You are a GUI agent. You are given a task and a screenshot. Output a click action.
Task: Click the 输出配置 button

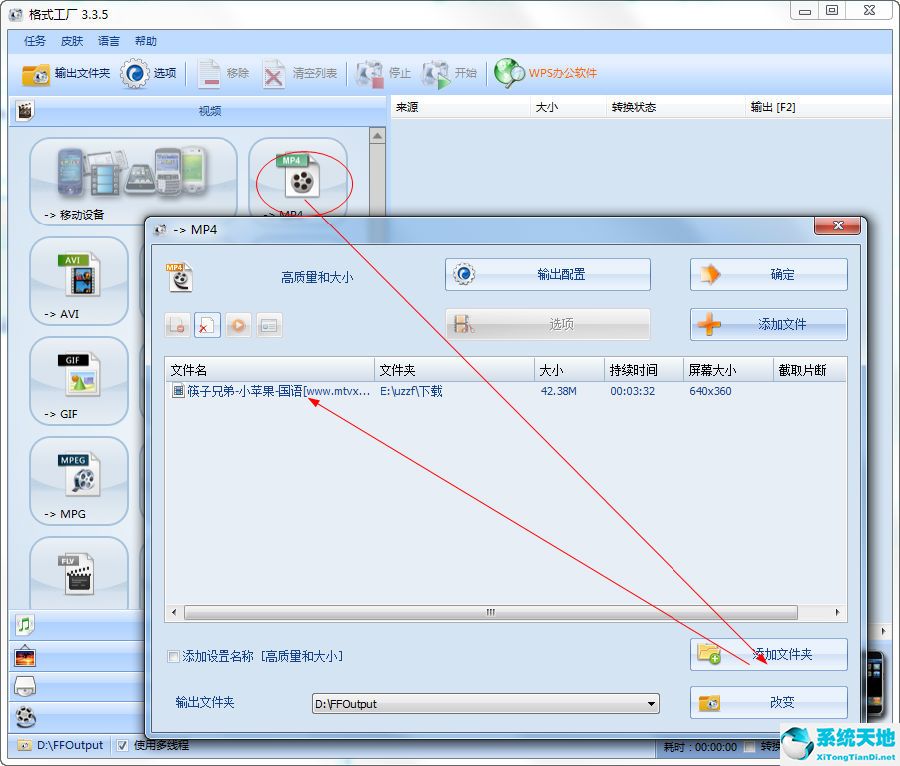click(x=548, y=274)
